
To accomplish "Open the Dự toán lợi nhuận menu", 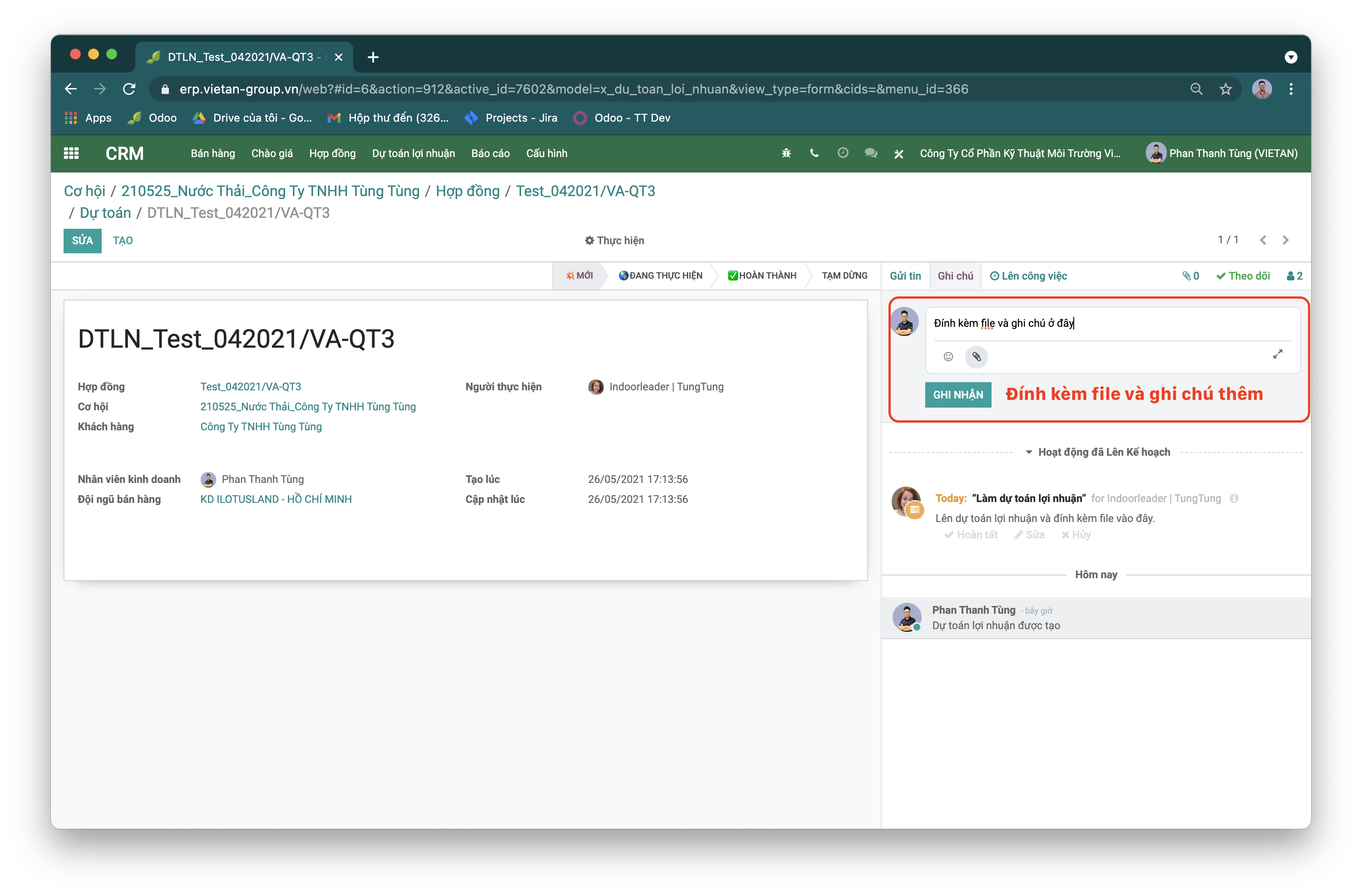I will click(x=413, y=153).
